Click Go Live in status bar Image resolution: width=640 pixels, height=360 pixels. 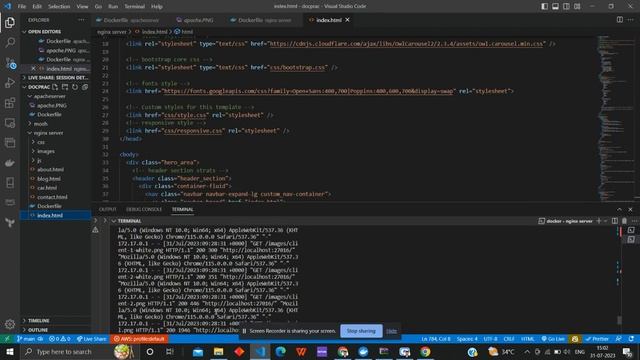(x=553, y=339)
